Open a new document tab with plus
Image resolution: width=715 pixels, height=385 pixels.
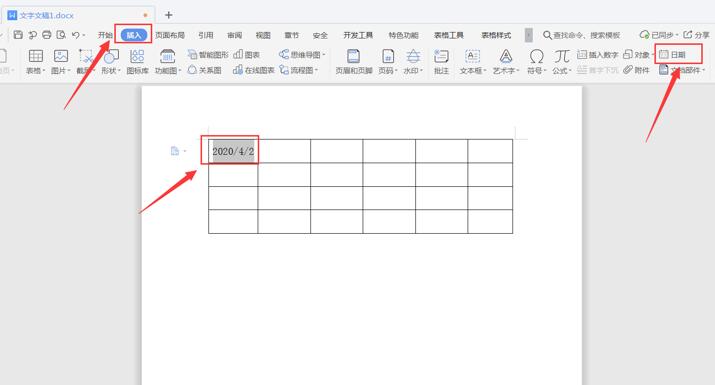(x=168, y=15)
